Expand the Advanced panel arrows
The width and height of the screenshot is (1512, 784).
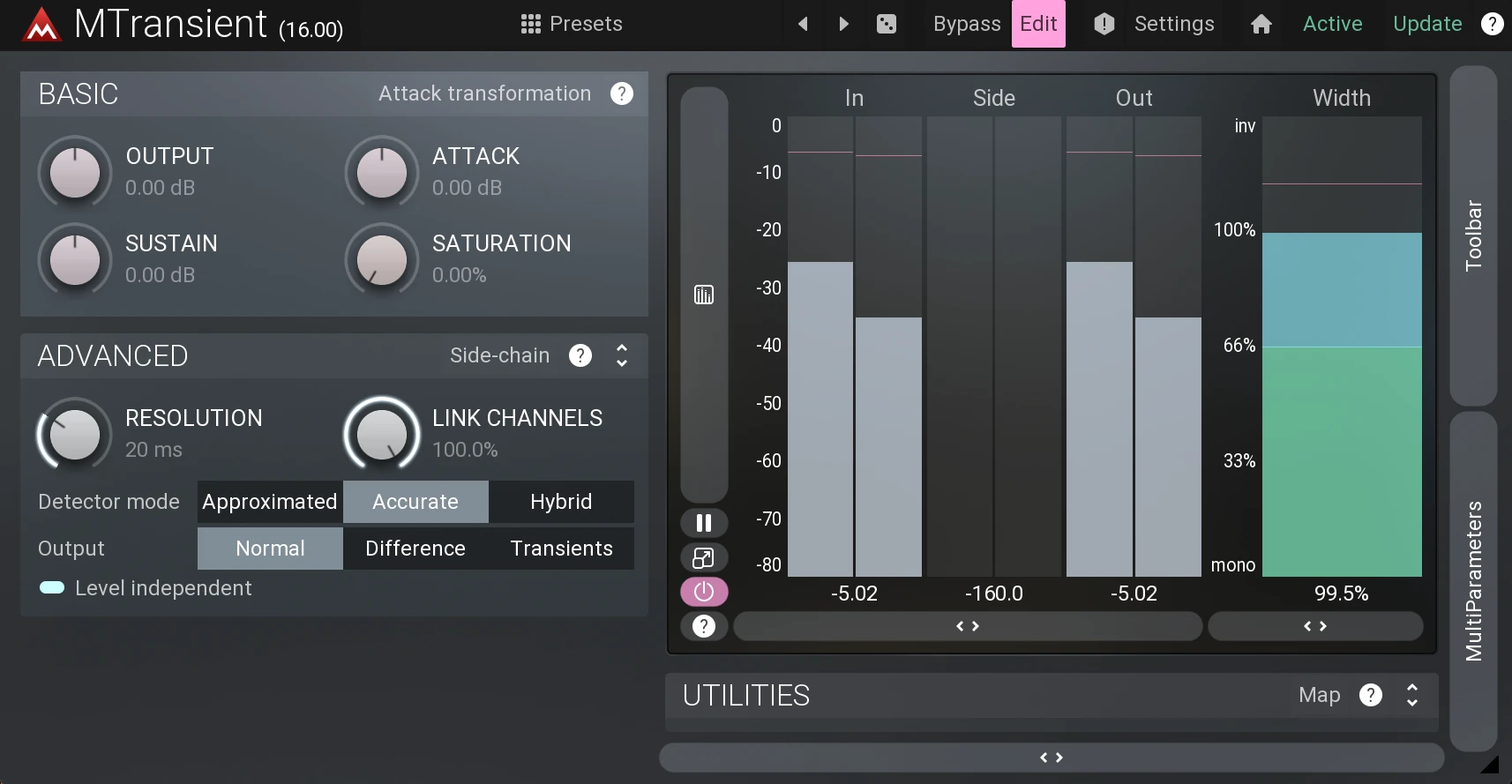tap(622, 355)
